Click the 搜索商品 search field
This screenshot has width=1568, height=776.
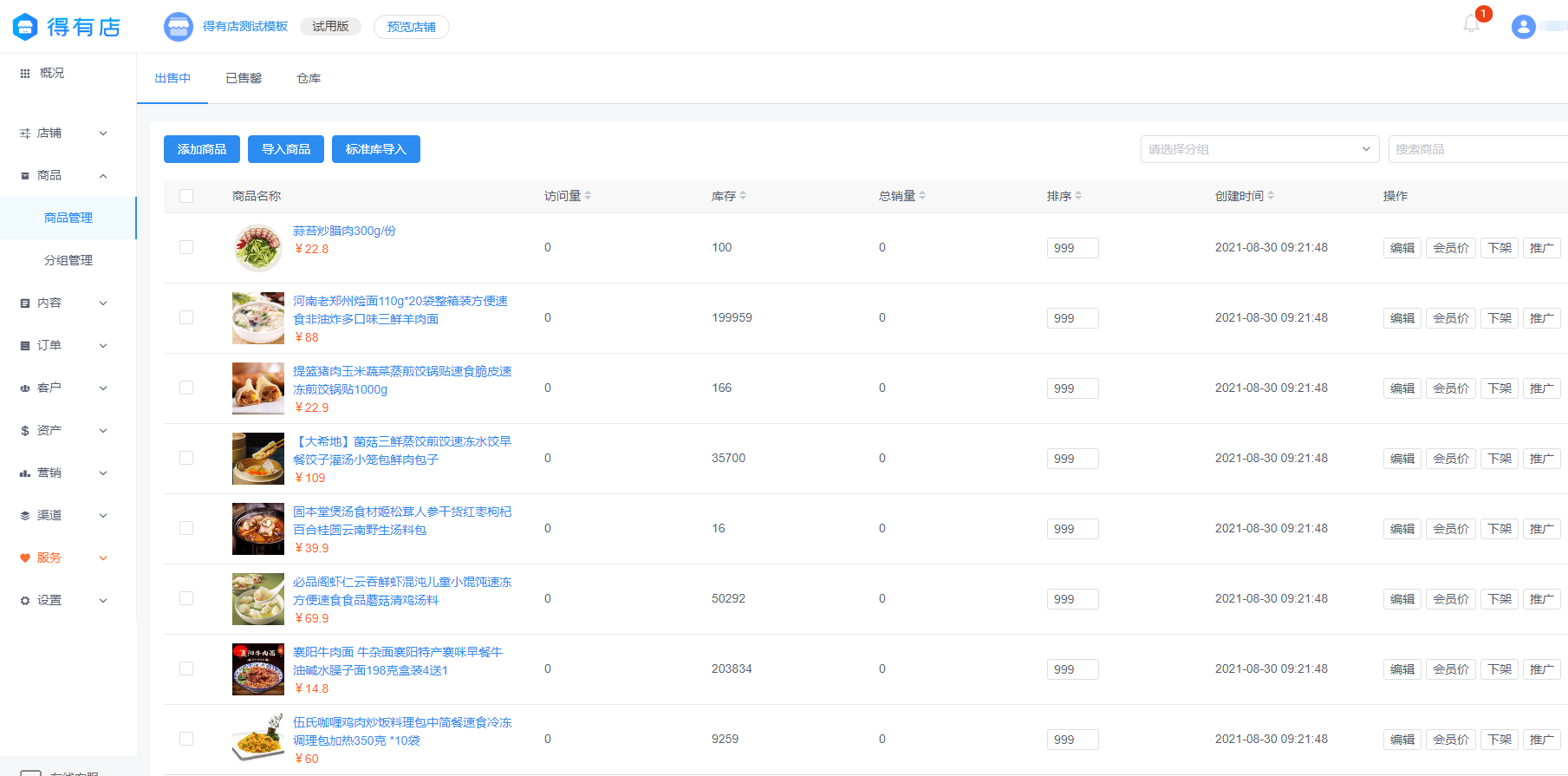(x=1478, y=149)
